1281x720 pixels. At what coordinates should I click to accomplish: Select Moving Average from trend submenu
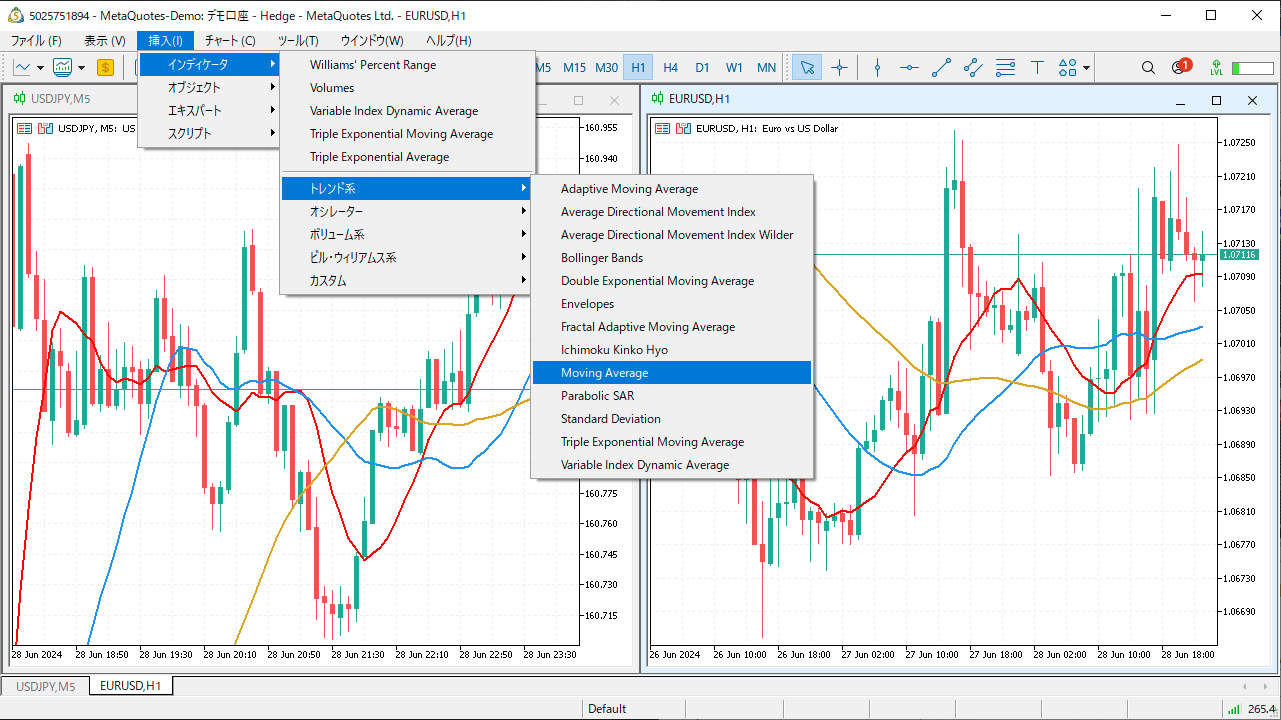[x=672, y=372]
